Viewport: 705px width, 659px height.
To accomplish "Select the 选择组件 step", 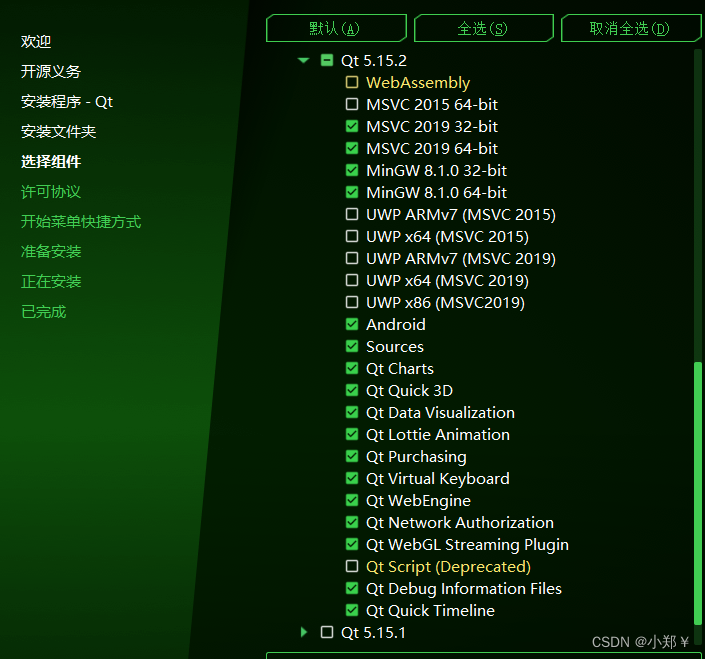I will (51, 162).
